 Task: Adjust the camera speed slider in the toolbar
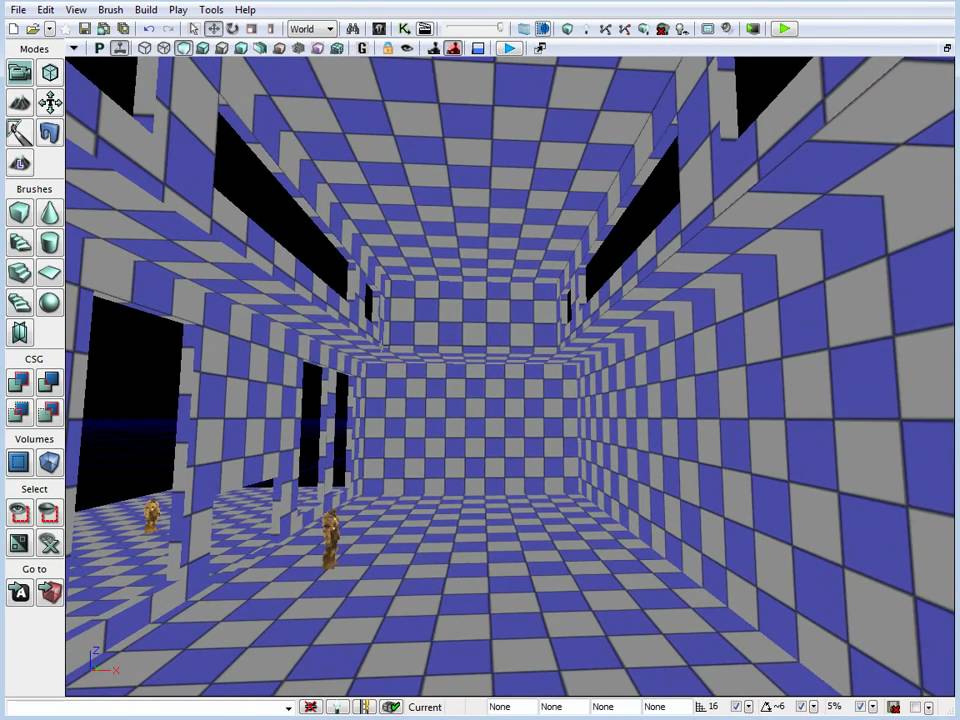point(475,28)
